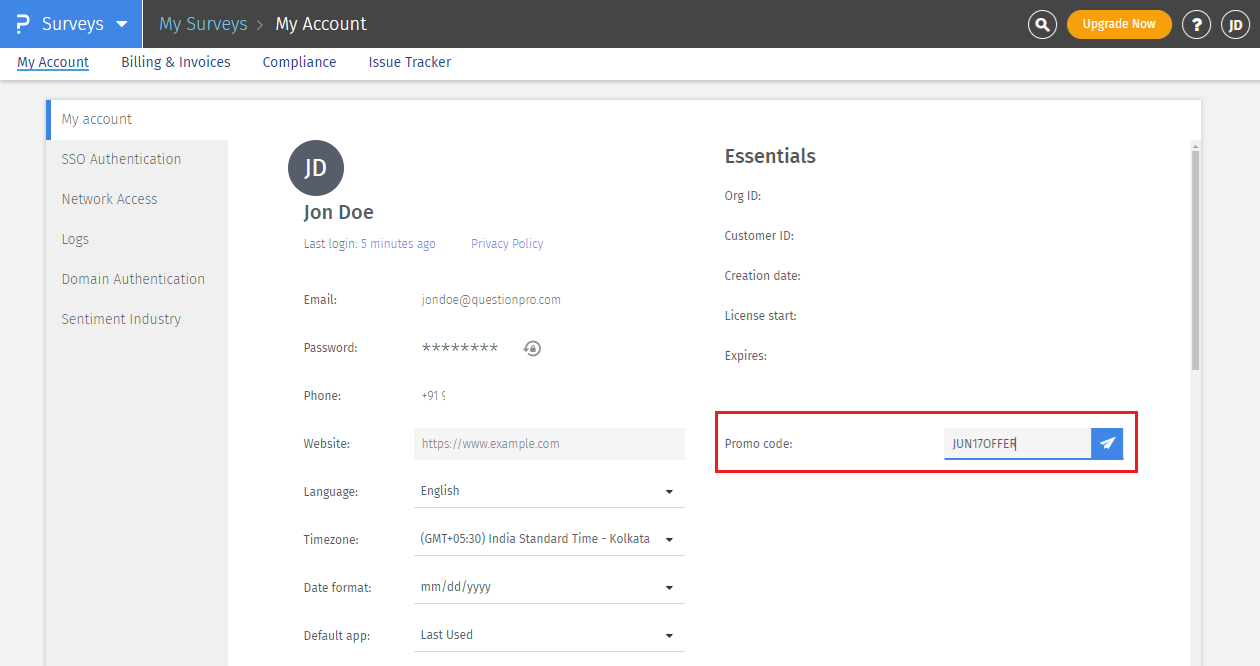Go to the Issue Tracker tab
The width and height of the screenshot is (1260, 666).
[x=409, y=62]
